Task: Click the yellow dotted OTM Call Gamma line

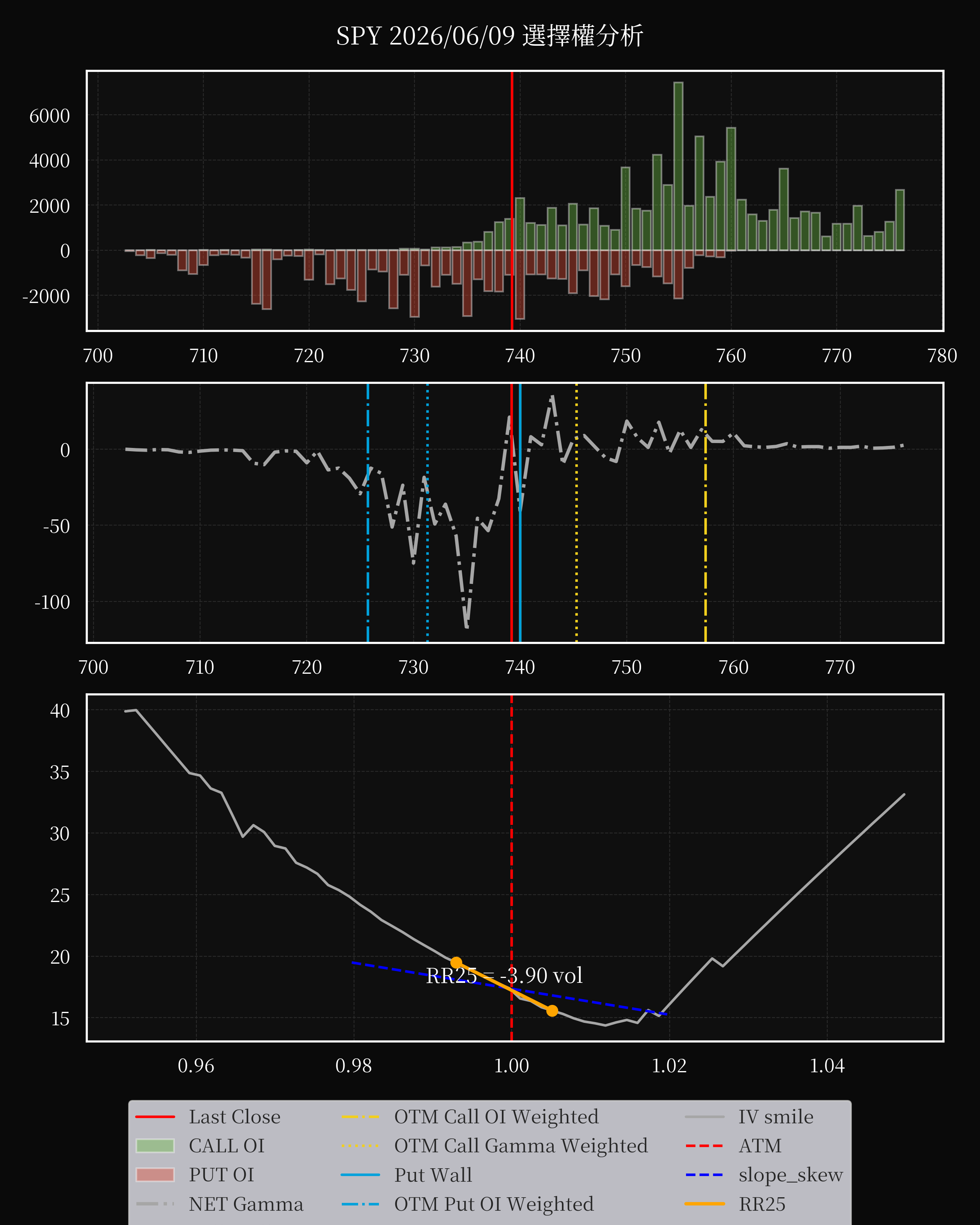Action: (x=577, y=513)
